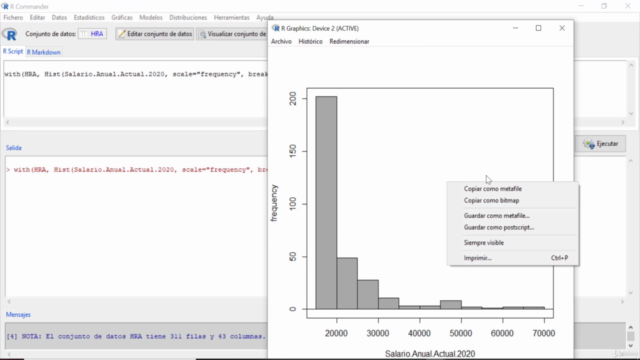Click Visualizar conjunto de datos button
This screenshot has height=360, width=640.
pos(232,34)
